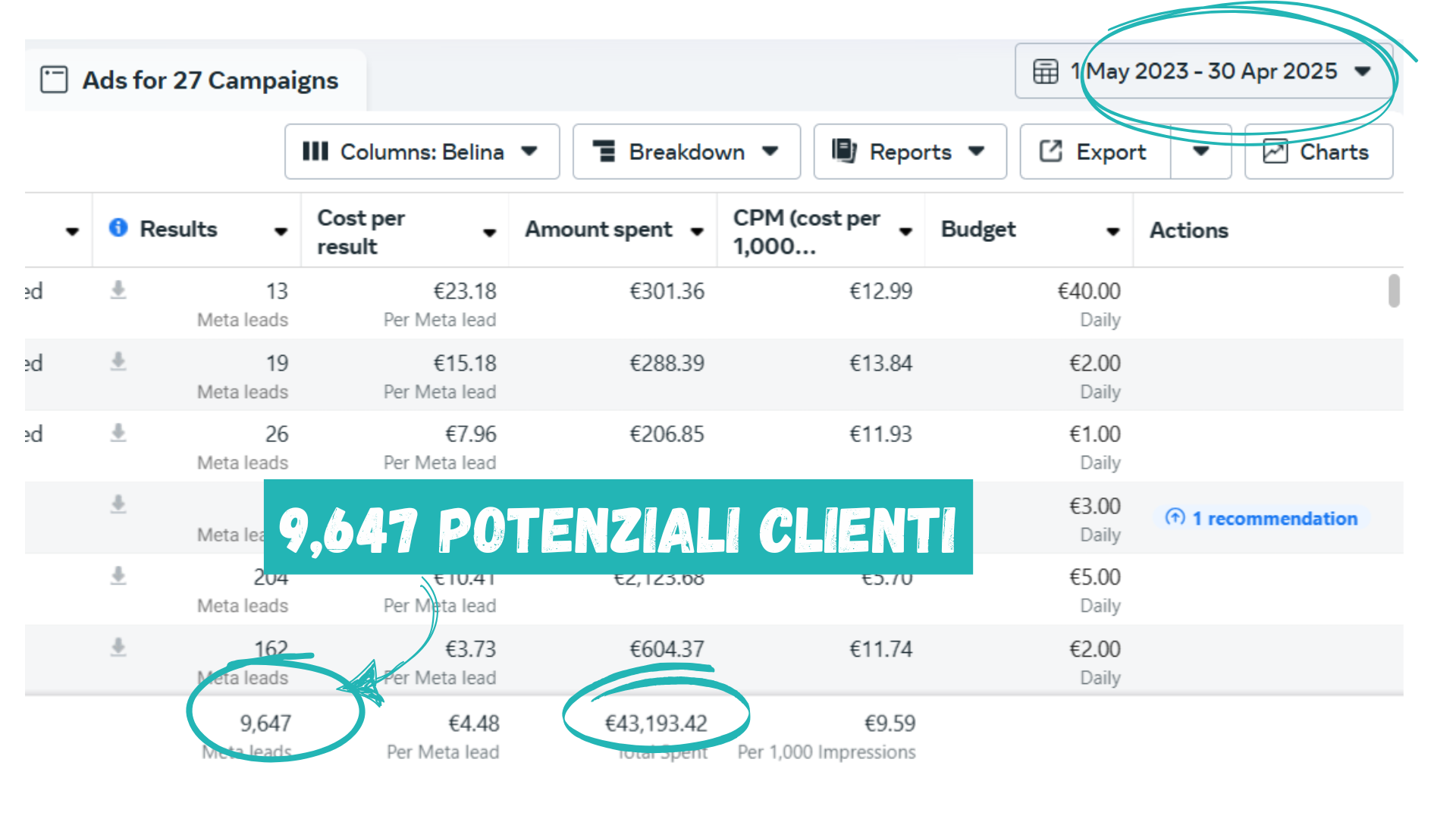Viewport: 1456px width, 819px height.
Task: Click the table vertical scrollbar thumb
Action: [x=1394, y=290]
